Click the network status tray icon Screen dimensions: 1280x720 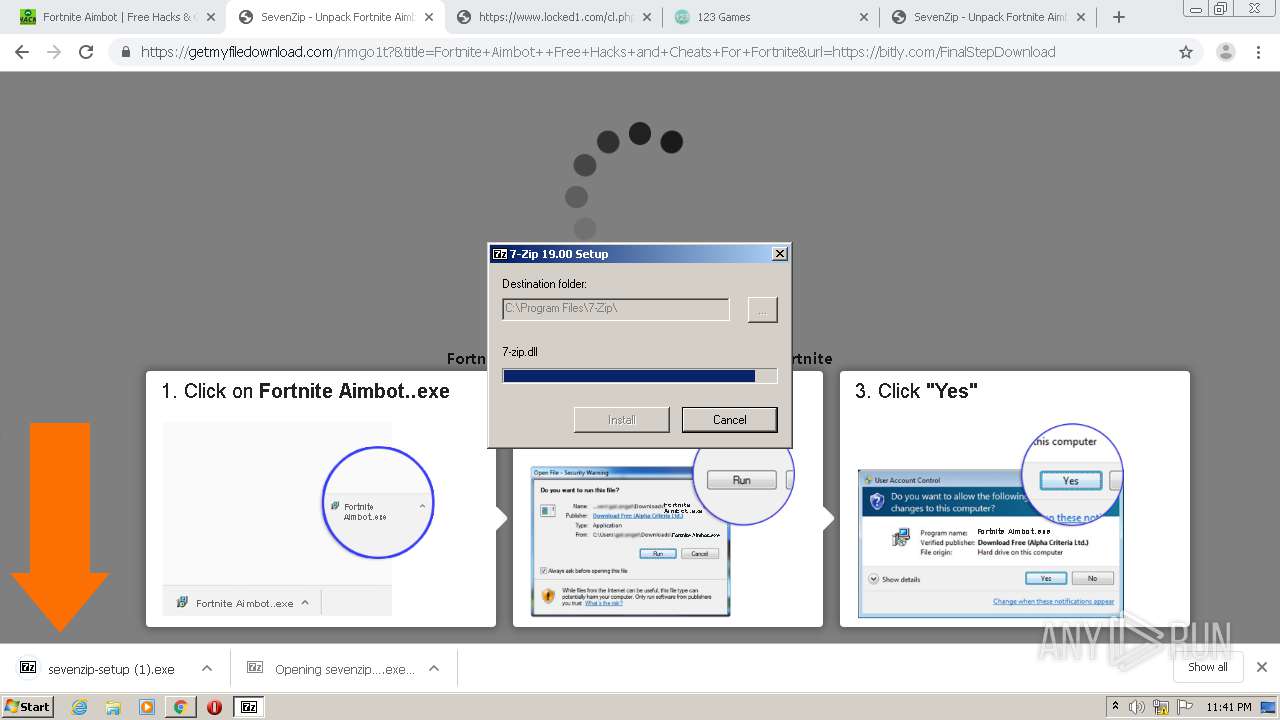click(1161, 707)
